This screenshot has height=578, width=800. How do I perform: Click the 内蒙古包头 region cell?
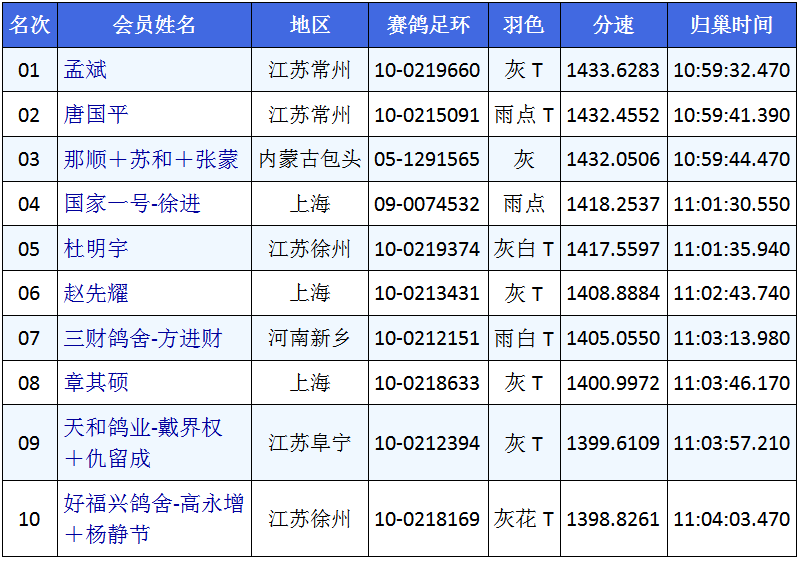pyautogui.click(x=310, y=159)
